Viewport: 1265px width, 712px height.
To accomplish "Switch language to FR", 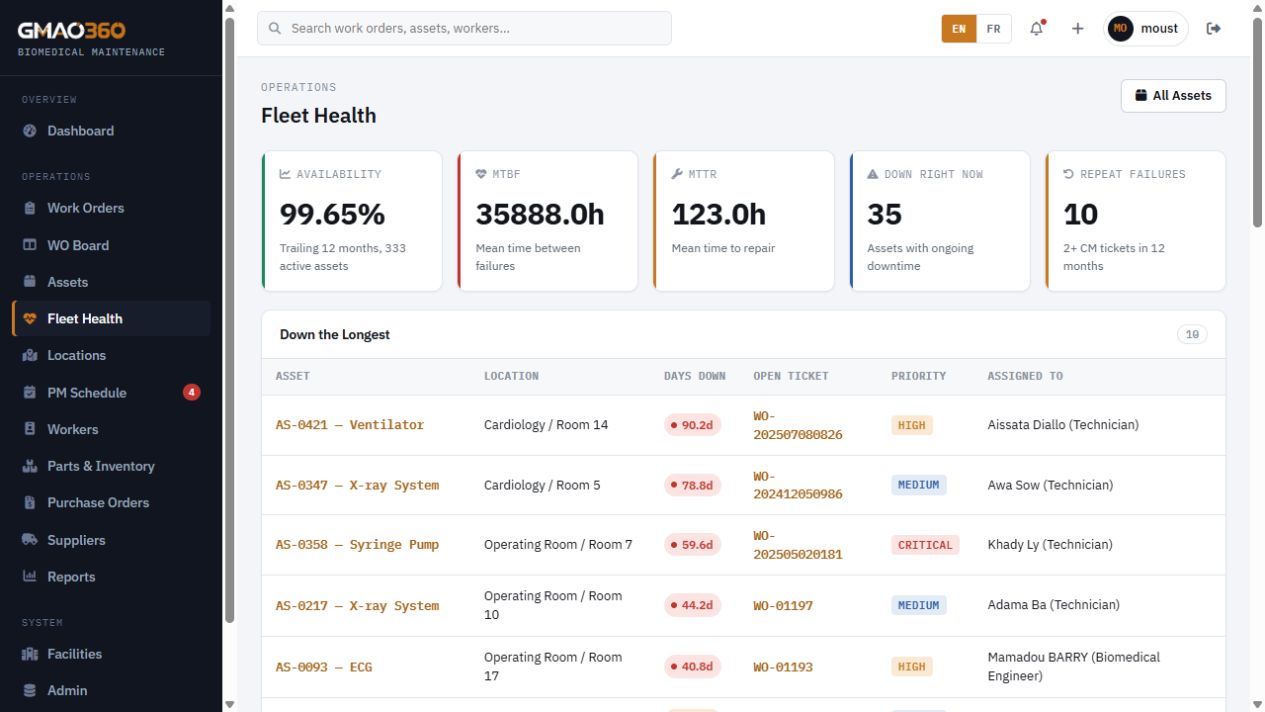I will tap(994, 28).
